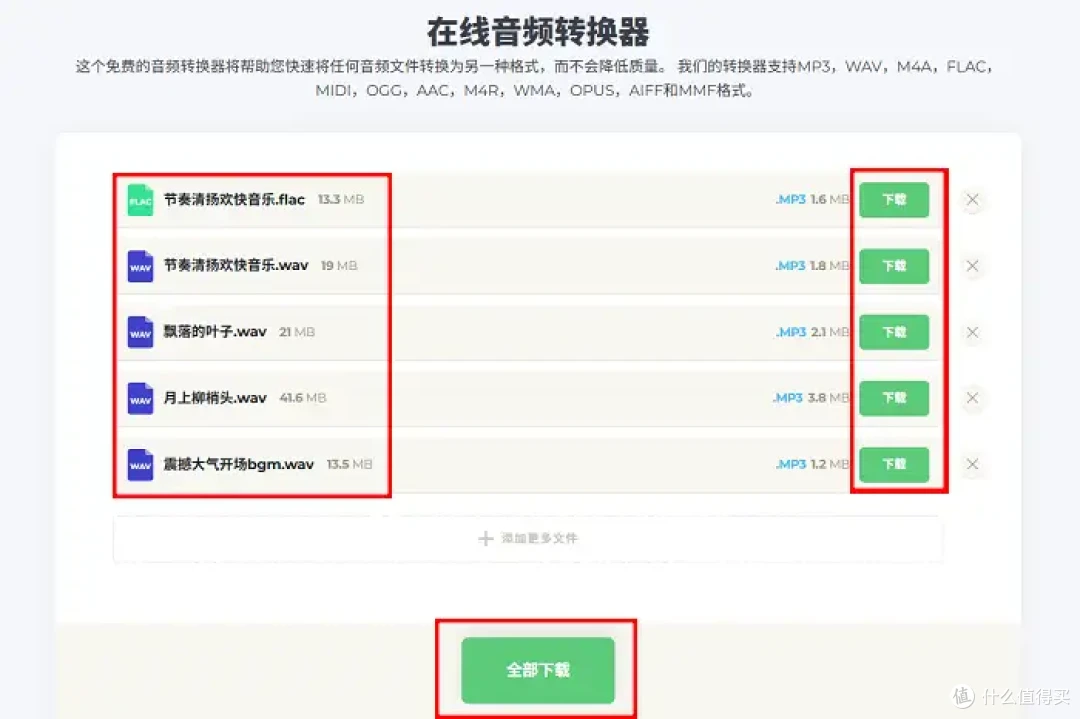Click the WAV file icon for 月上柳梢头.wav
The image size is (1080, 719).
141,398
